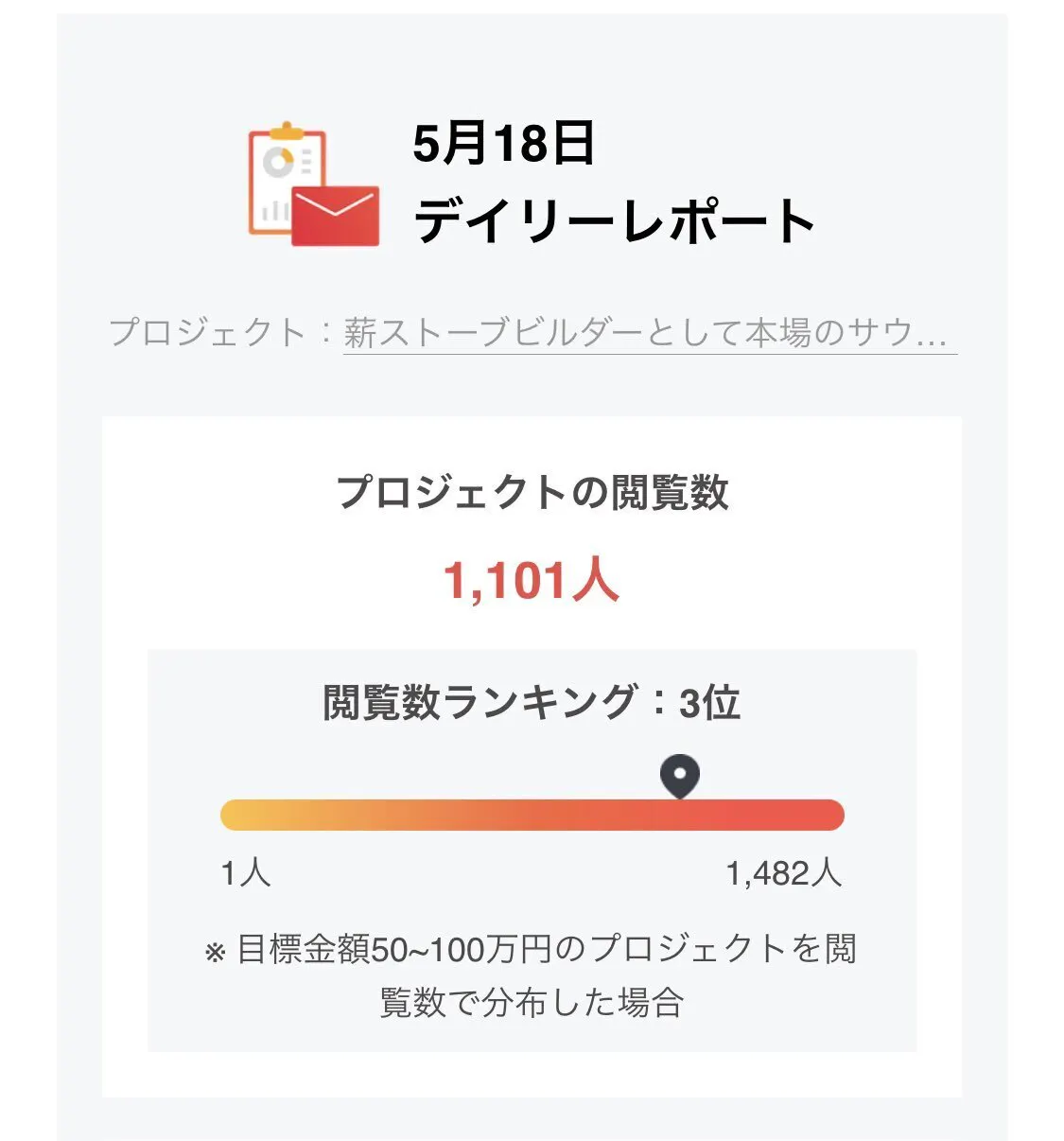Click the プロジェクトの閲覧数 heading
The height and width of the screenshot is (1141, 1064).
click(532, 493)
